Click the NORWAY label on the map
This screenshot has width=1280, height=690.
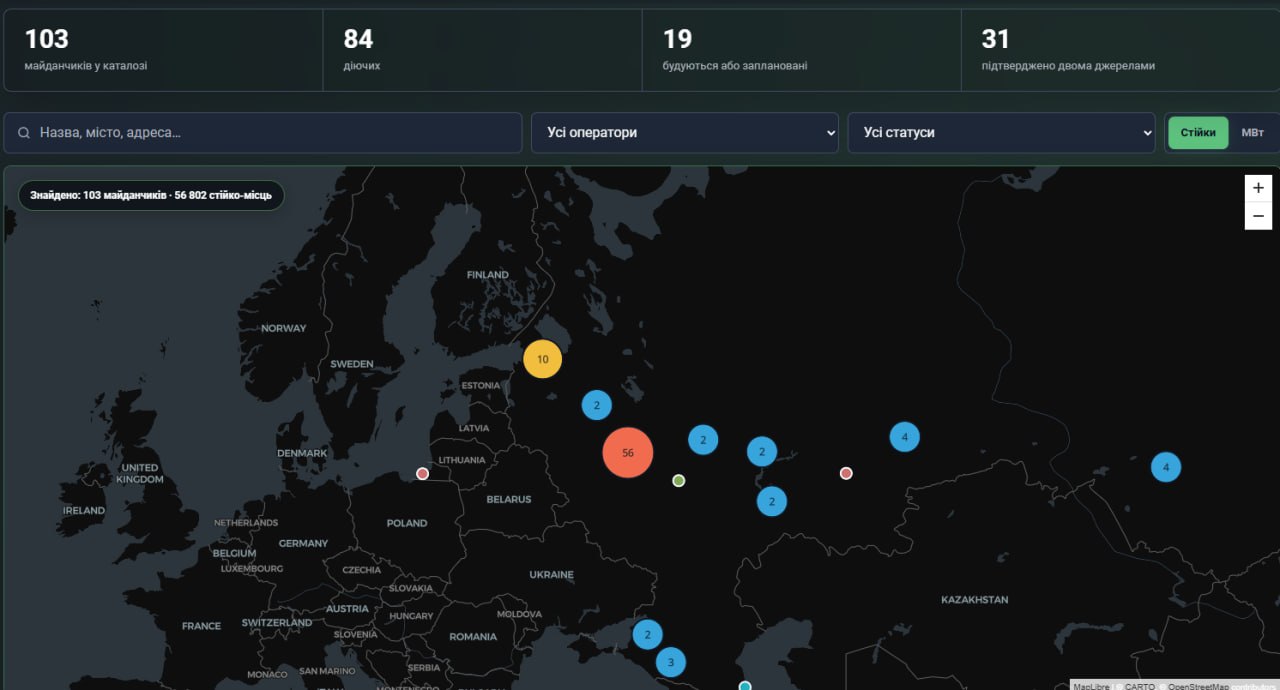click(x=284, y=328)
